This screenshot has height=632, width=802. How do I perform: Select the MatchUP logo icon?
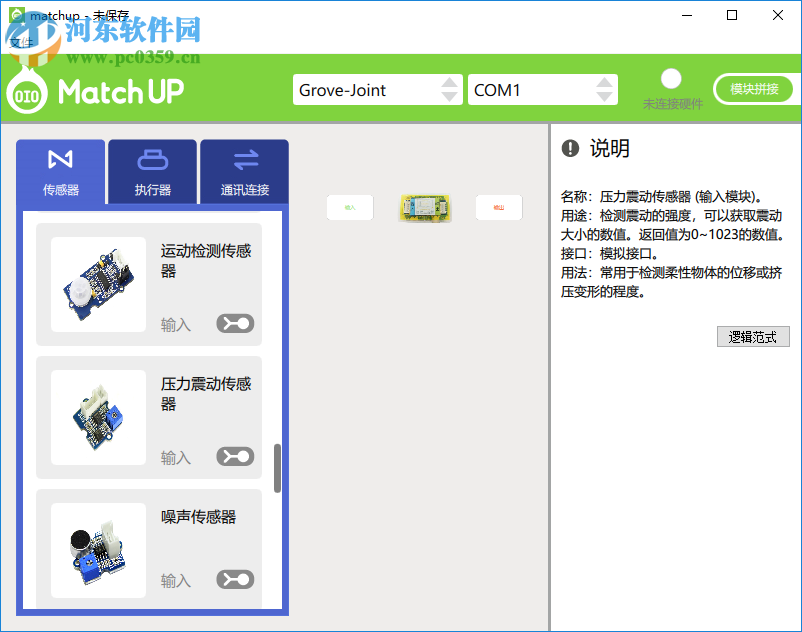pyautogui.click(x=25, y=93)
